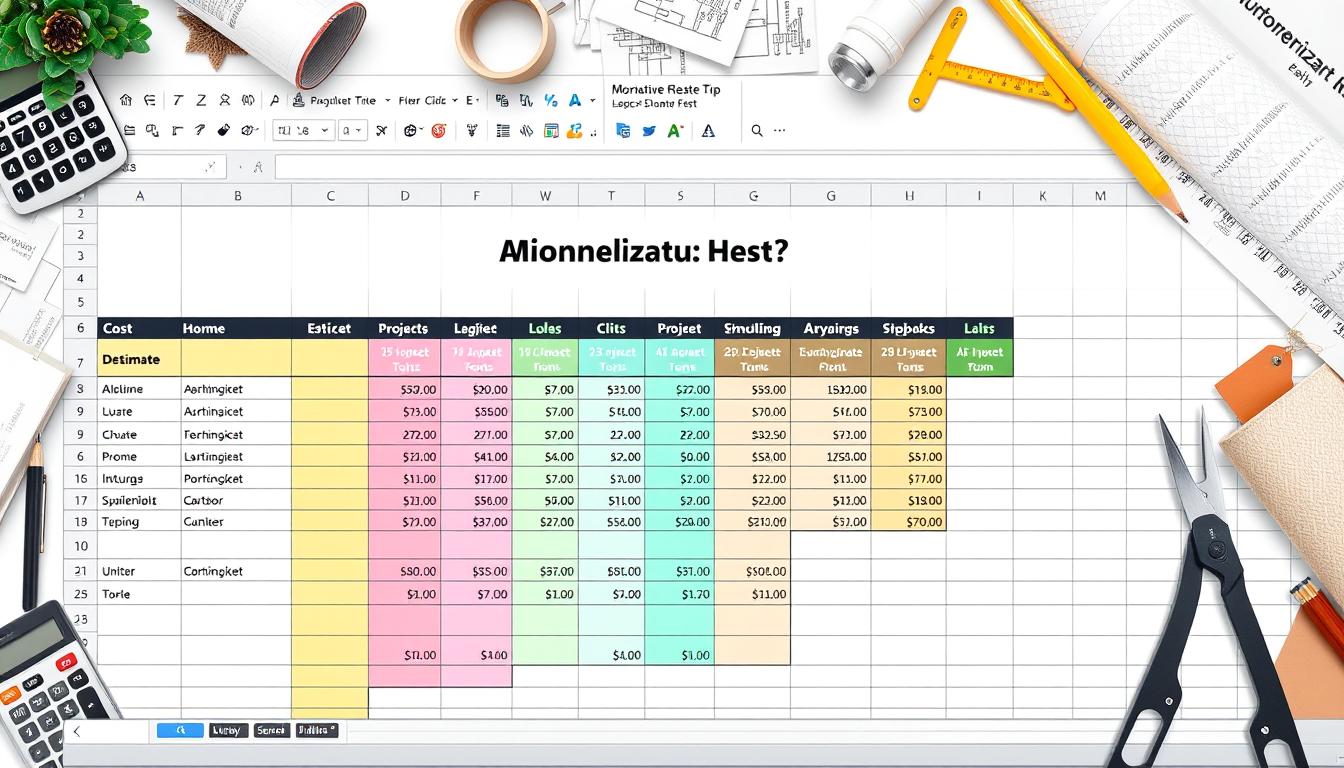Select the Alcline row label cell
This screenshot has height=768, width=1344.
click(x=139, y=389)
